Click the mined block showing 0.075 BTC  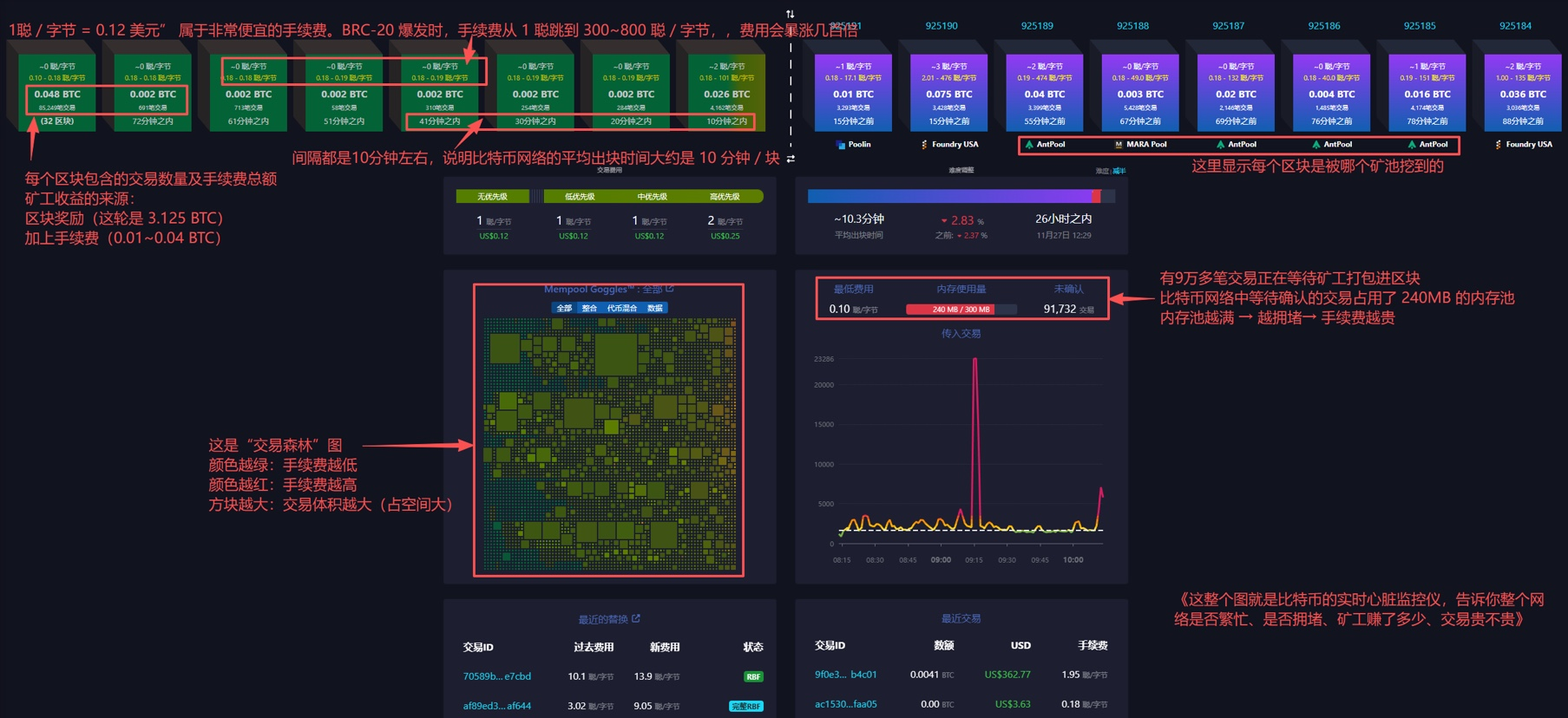point(948,94)
